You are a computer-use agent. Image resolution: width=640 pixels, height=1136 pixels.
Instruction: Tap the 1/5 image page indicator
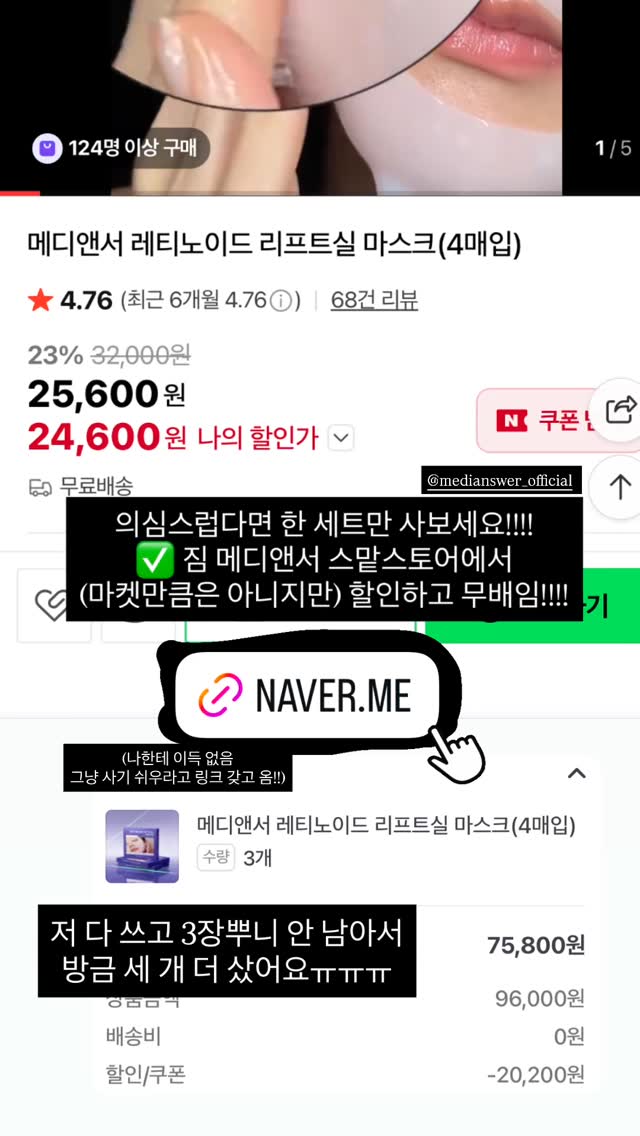613,149
